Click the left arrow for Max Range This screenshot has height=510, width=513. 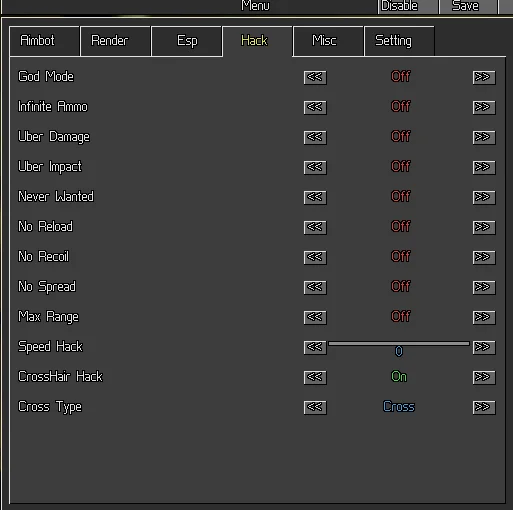coord(315,317)
